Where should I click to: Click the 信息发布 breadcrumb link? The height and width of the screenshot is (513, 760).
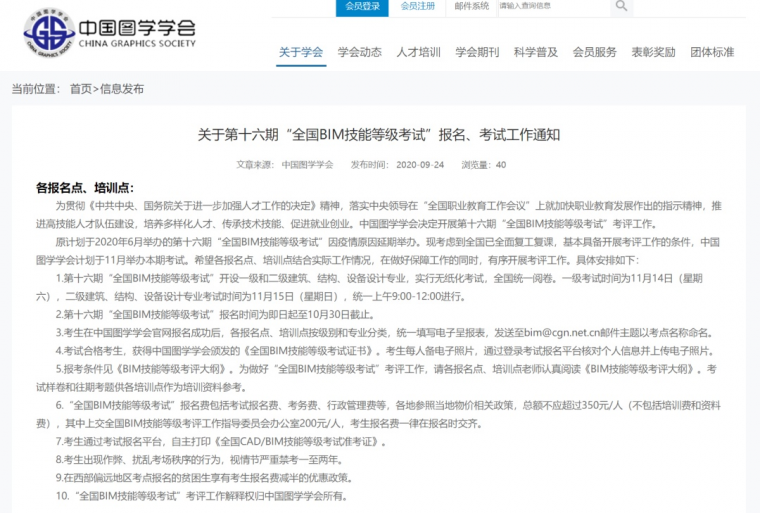point(121,89)
